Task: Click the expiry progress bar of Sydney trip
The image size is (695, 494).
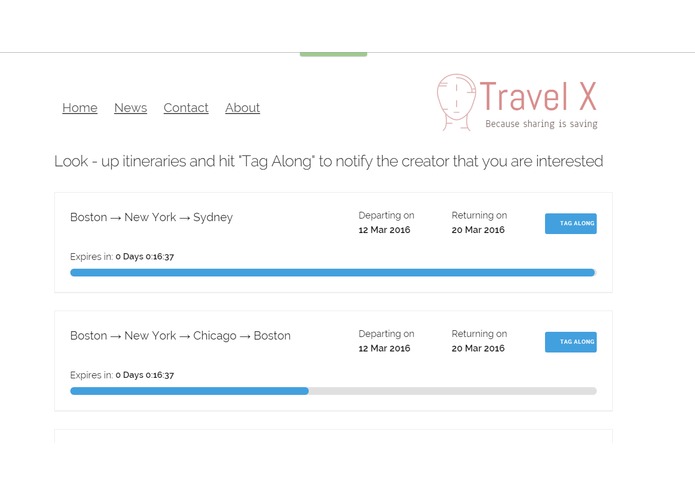Action: click(333, 272)
